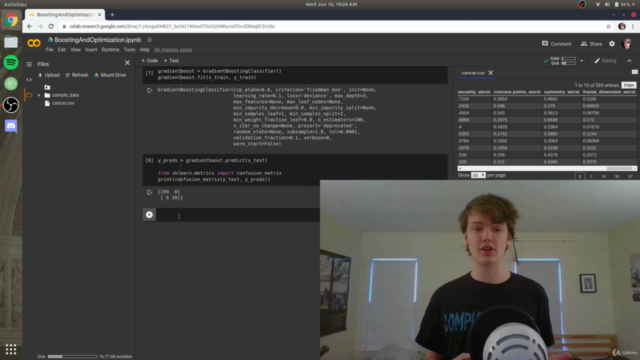Image resolution: width=640 pixels, height=360 pixels.
Task: Click the All changes saved link
Action: pos(173,50)
